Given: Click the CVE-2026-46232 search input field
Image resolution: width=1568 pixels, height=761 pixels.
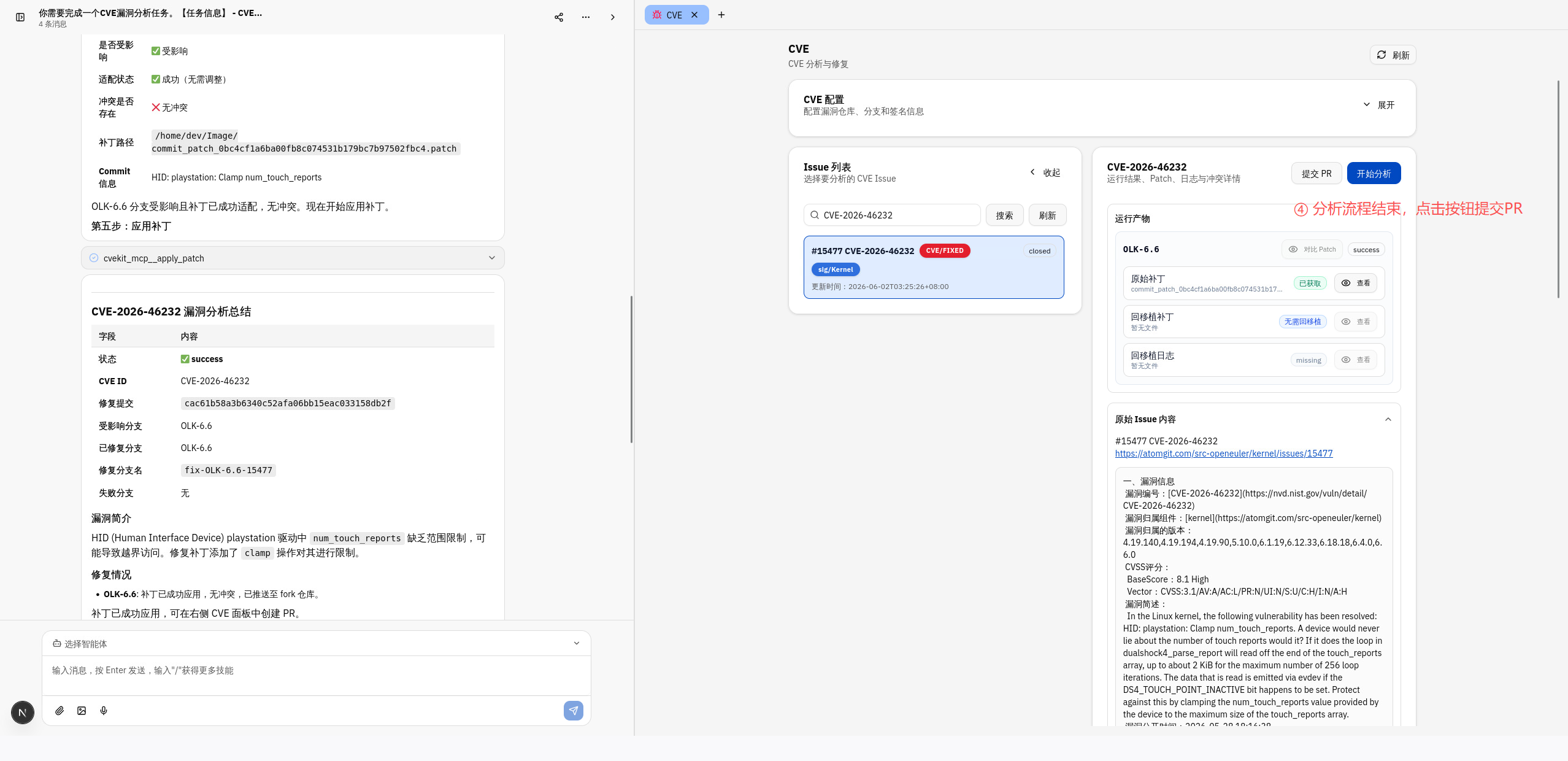Looking at the screenshot, I should (x=892, y=215).
